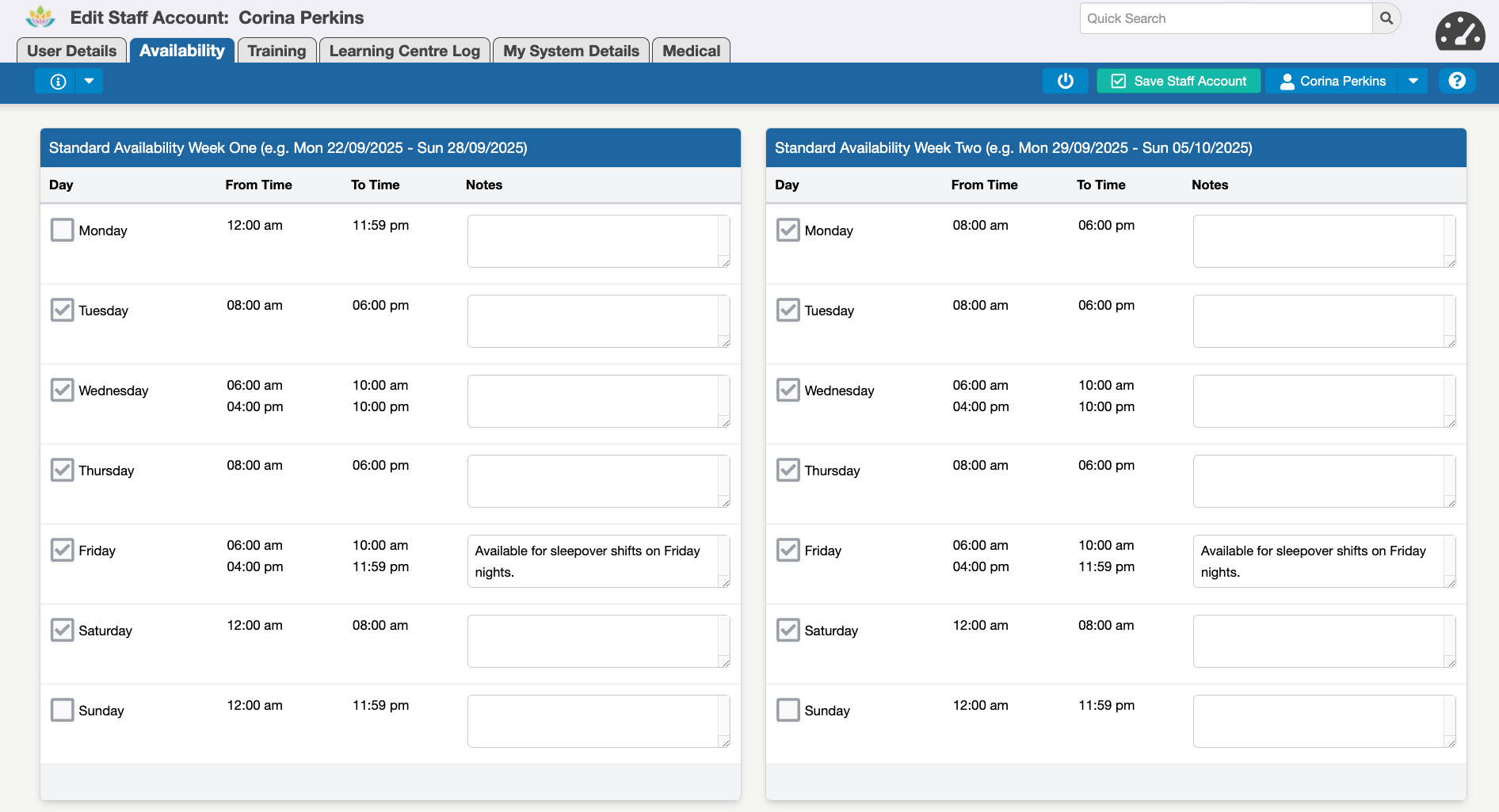Click Standard Availability Week Two header

tap(1116, 147)
